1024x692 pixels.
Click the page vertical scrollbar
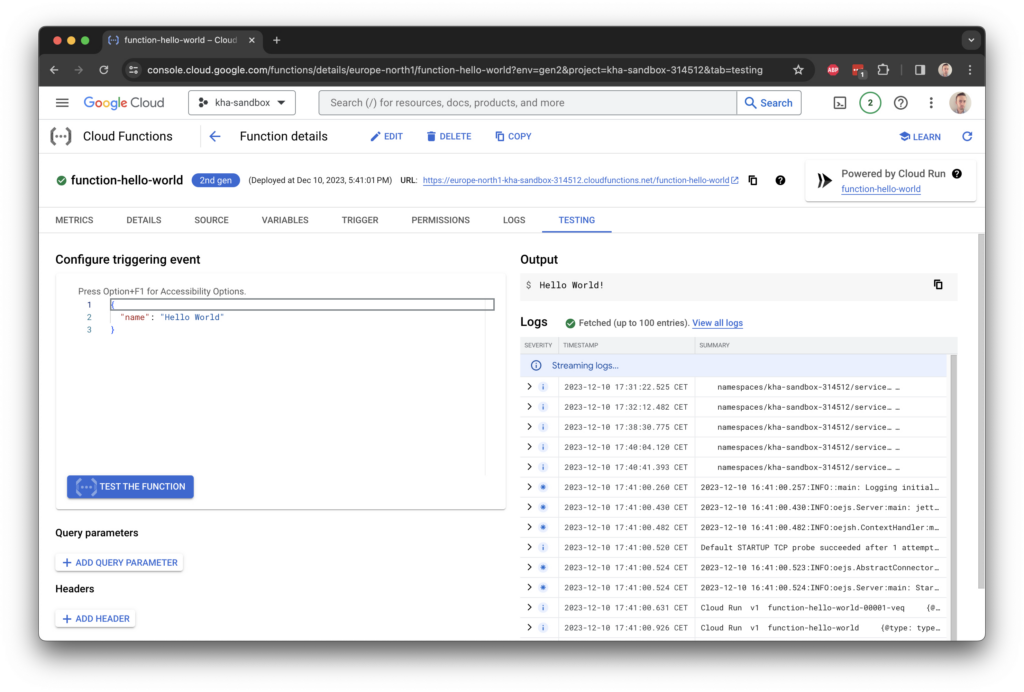[981, 411]
